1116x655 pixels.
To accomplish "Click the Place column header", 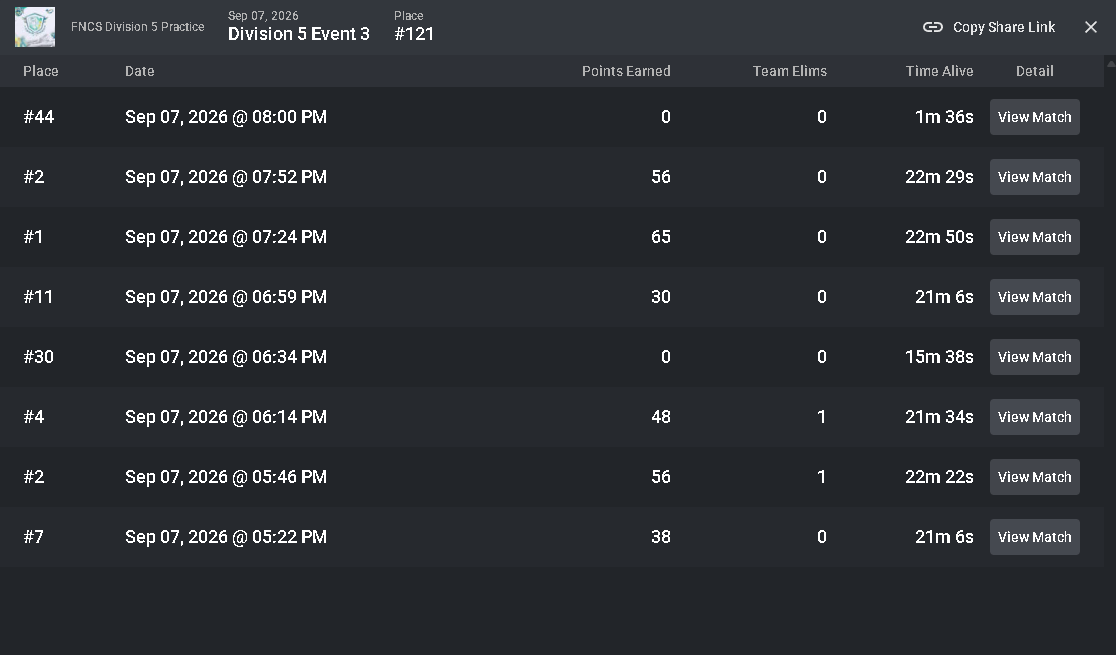I will pos(41,71).
